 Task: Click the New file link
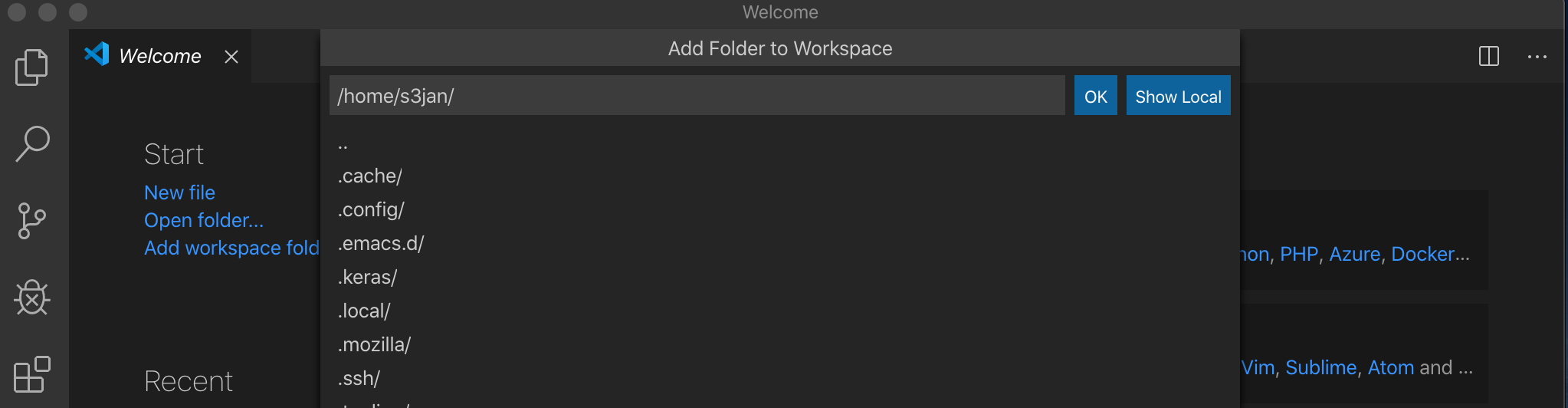click(x=179, y=192)
